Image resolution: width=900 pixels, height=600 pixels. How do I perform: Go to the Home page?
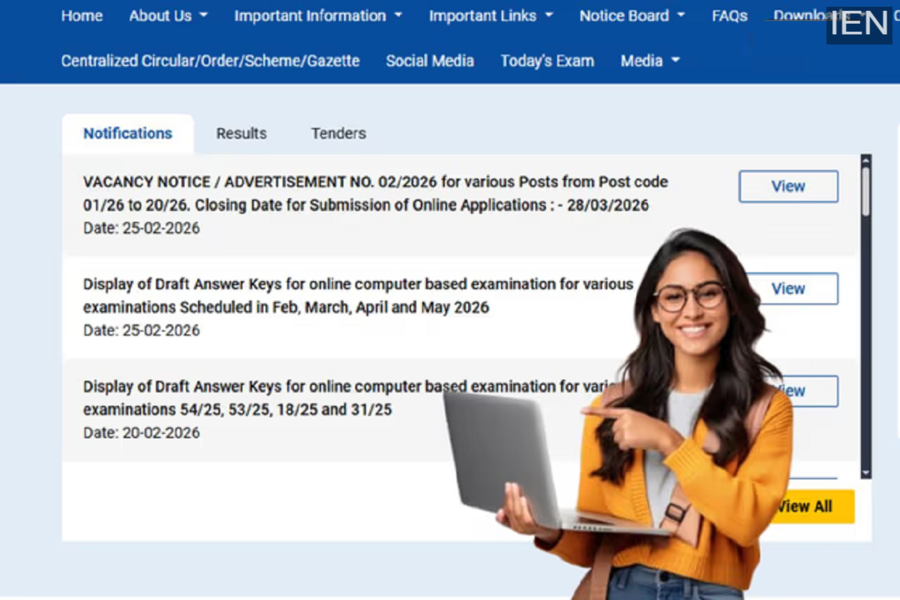click(x=81, y=16)
